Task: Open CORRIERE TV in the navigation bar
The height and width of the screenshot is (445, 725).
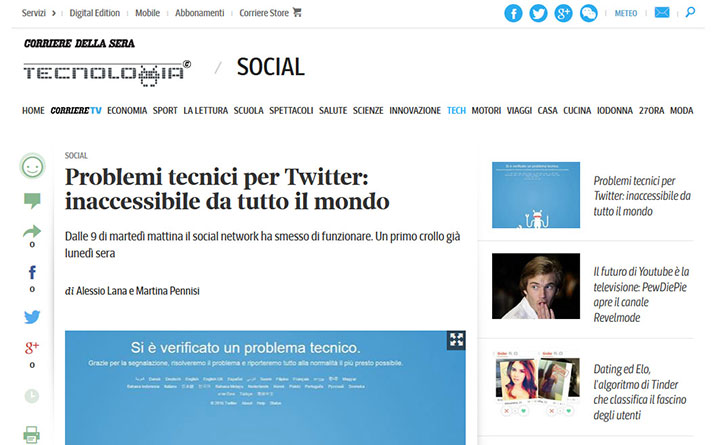Action: point(76,111)
